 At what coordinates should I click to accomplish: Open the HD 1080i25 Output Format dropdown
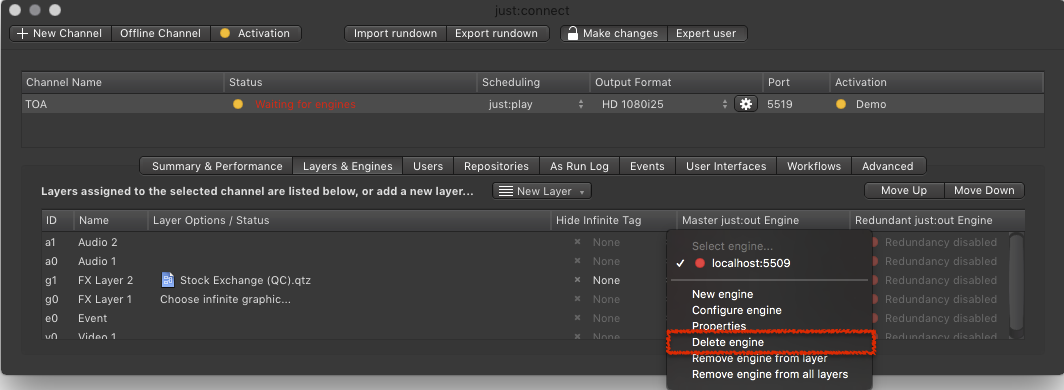click(x=664, y=104)
